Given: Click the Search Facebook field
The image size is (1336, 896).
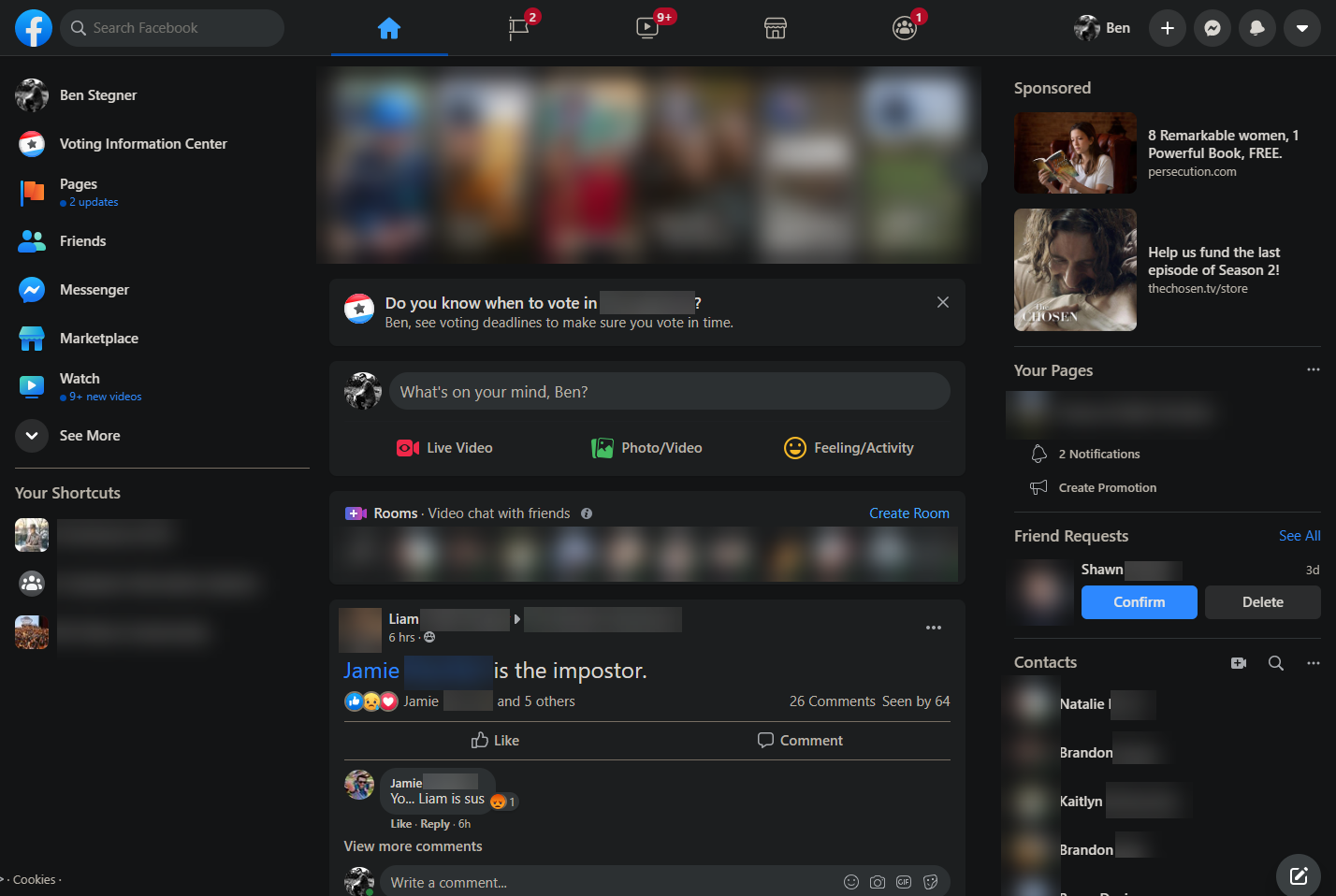Looking at the screenshot, I should pyautogui.click(x=172, y=28).
